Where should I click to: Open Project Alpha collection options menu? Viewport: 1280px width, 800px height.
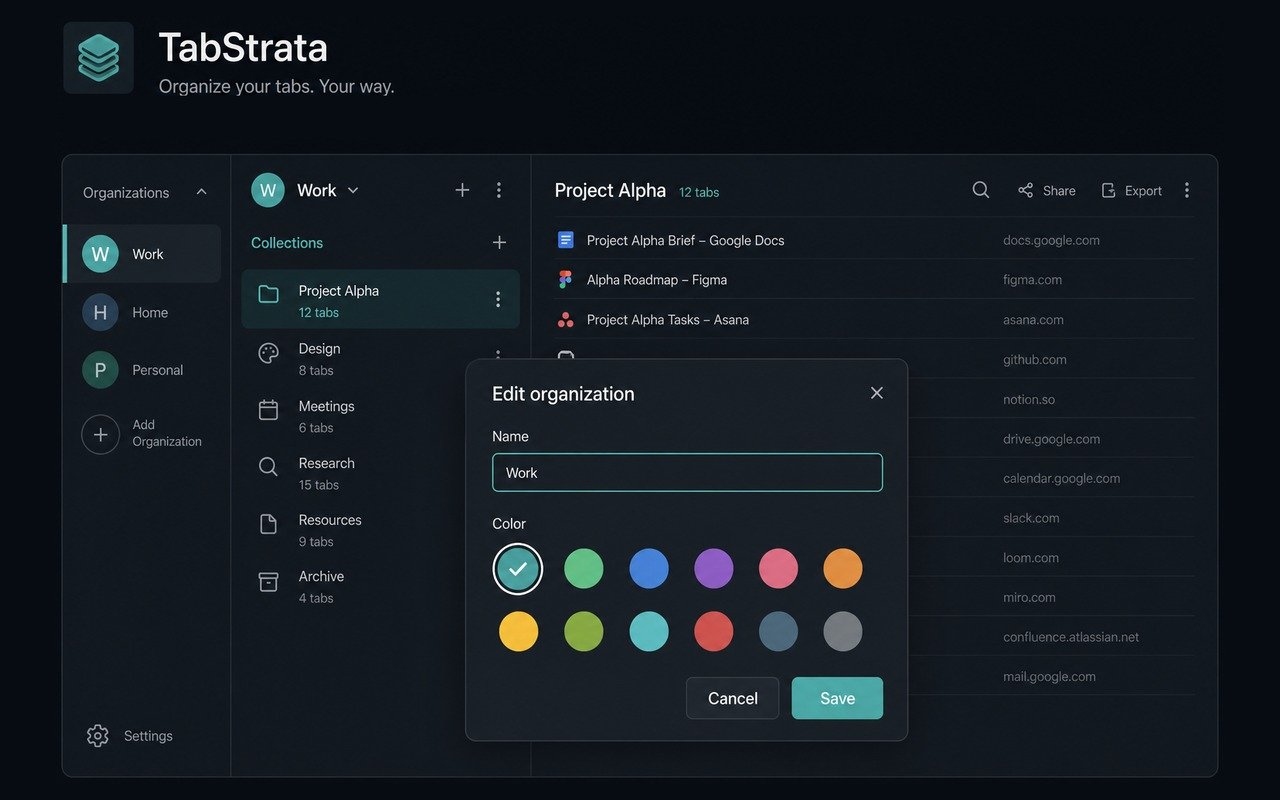coord(498,299)
